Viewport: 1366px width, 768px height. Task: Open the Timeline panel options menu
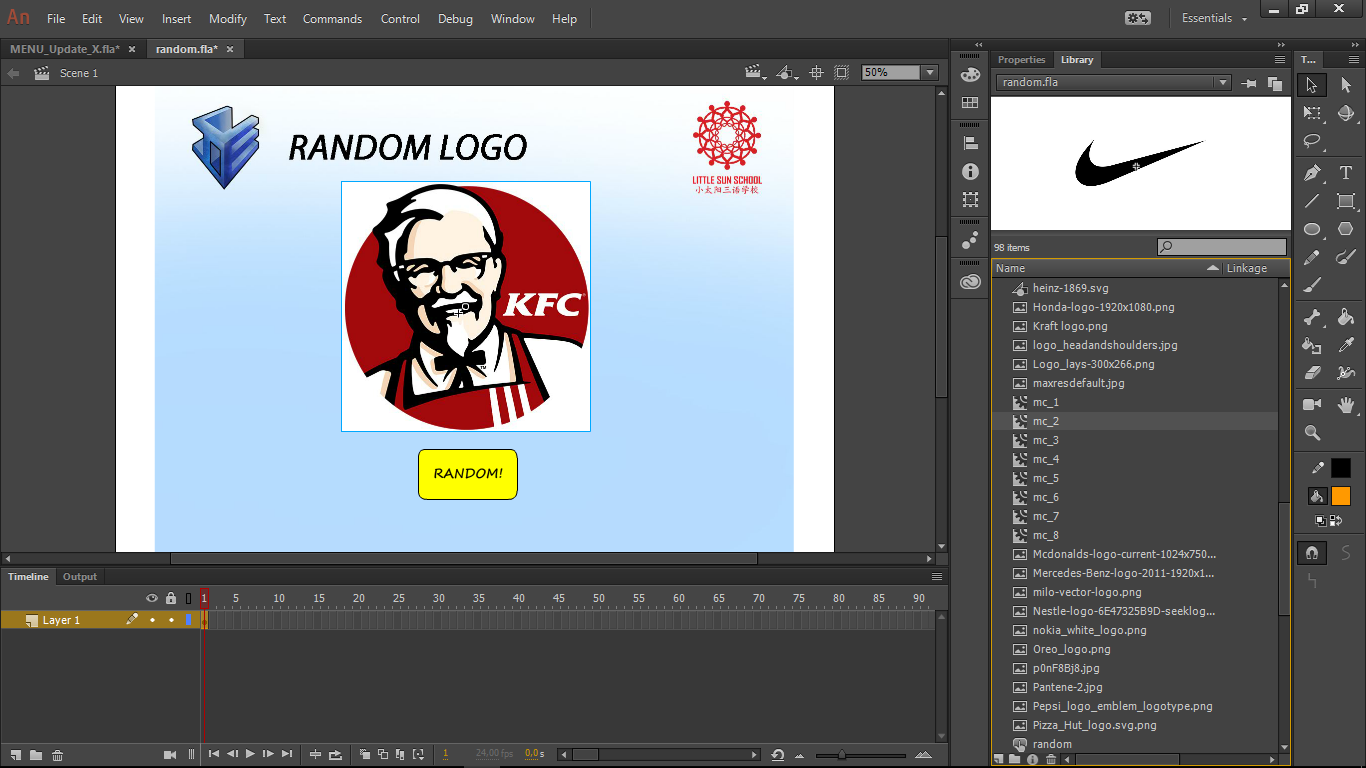point(937,577)
